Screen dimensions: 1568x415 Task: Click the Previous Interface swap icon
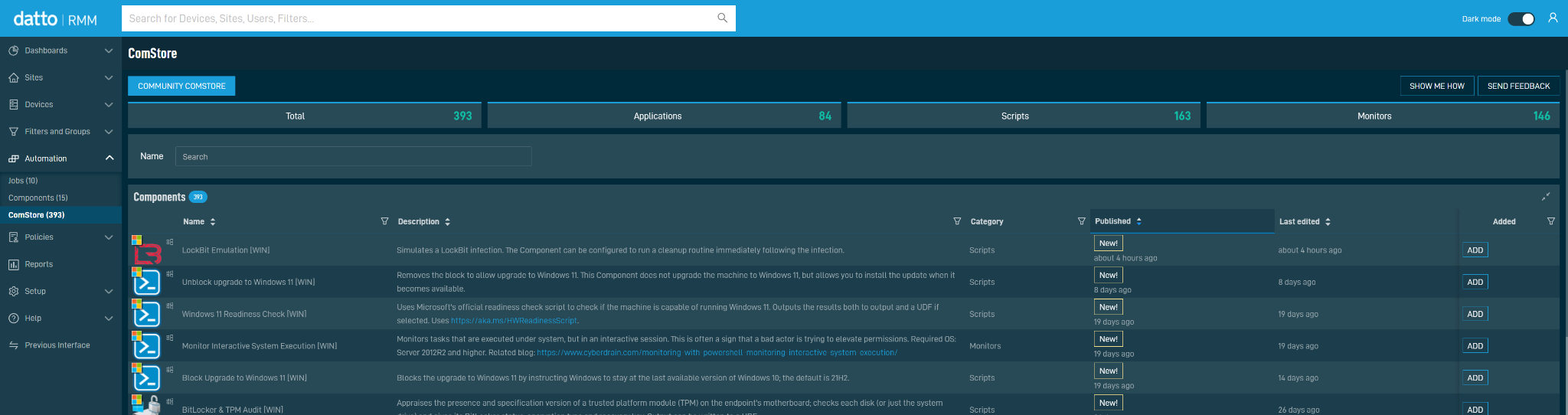coord(14,345)
